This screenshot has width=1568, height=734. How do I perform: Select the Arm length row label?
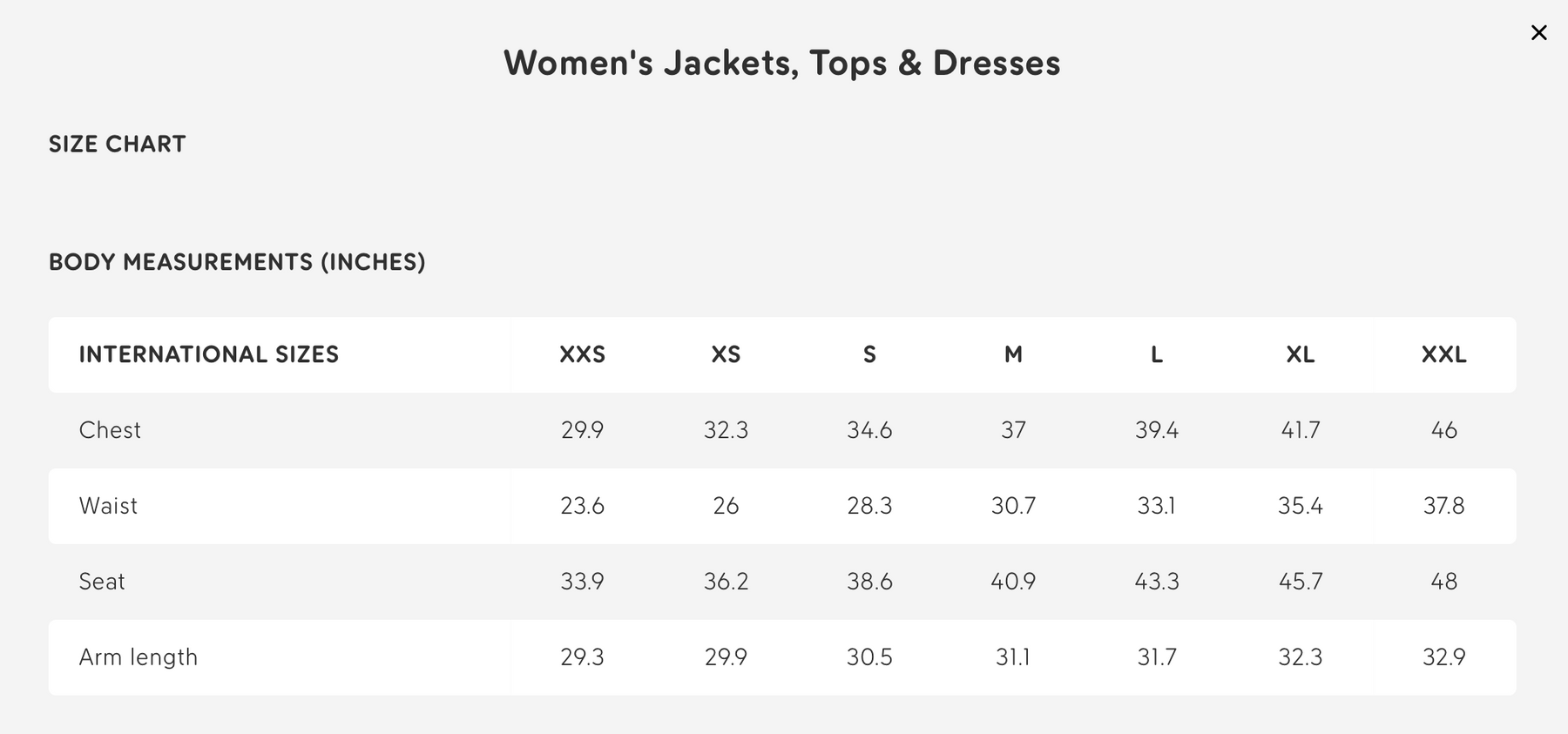click(139, 657)
